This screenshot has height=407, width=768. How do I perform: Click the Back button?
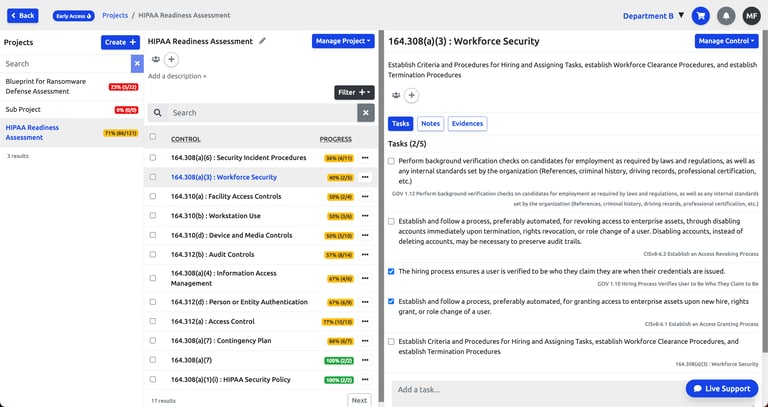(23, 16)
